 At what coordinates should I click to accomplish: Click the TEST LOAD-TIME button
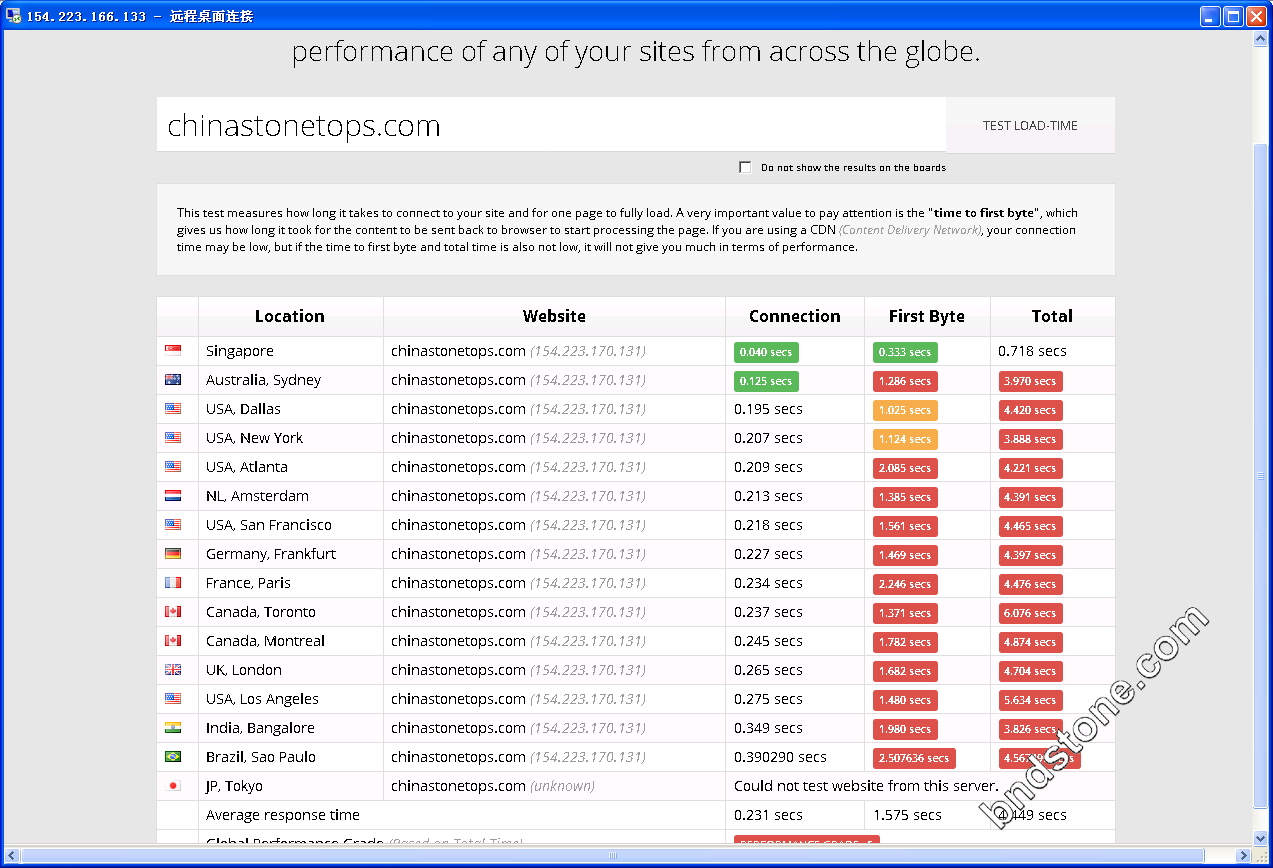click(x=1030, y=125)
